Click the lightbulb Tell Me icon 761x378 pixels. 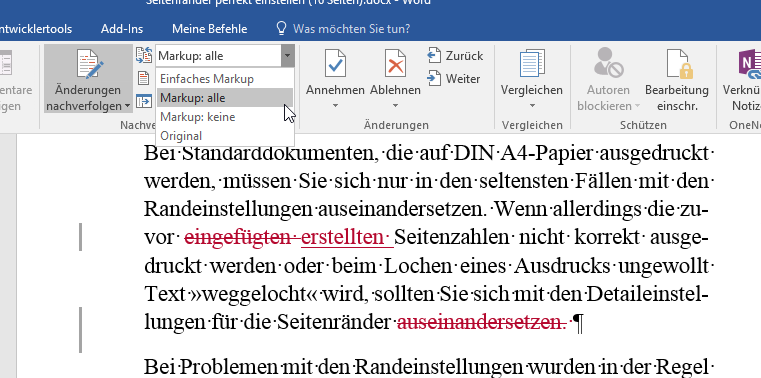point(281,29)
